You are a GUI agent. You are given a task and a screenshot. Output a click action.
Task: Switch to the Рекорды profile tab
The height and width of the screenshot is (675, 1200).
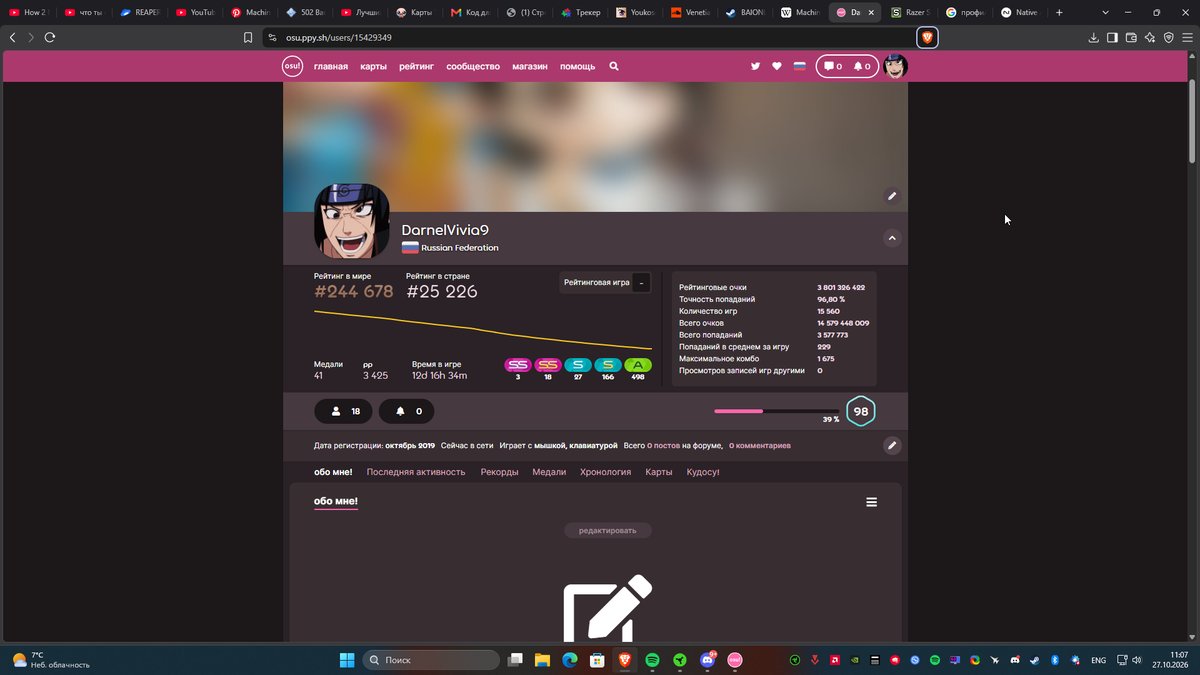coord(499,472)
